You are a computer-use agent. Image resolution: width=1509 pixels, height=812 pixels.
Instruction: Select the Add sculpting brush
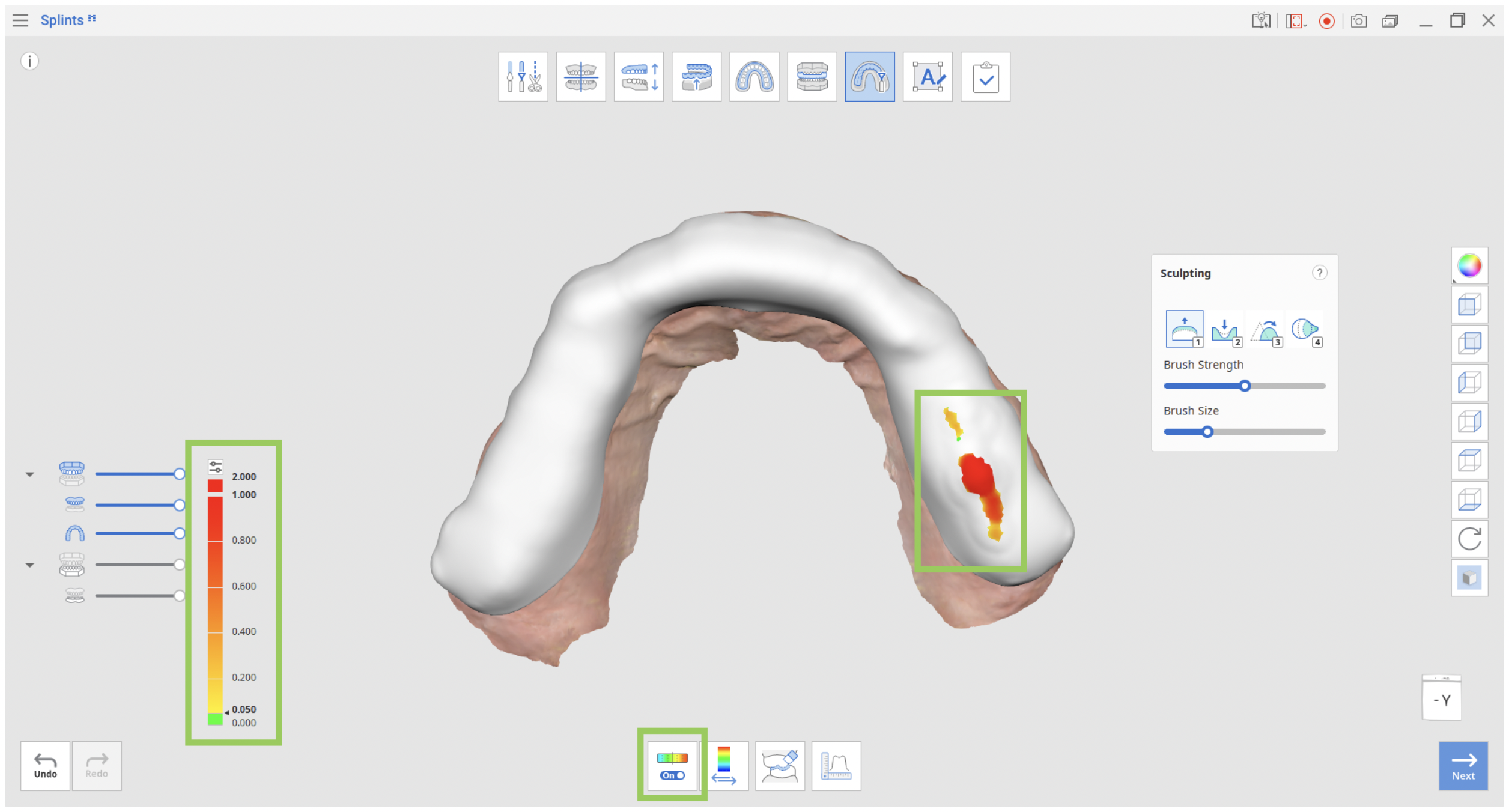point(1184,329)
